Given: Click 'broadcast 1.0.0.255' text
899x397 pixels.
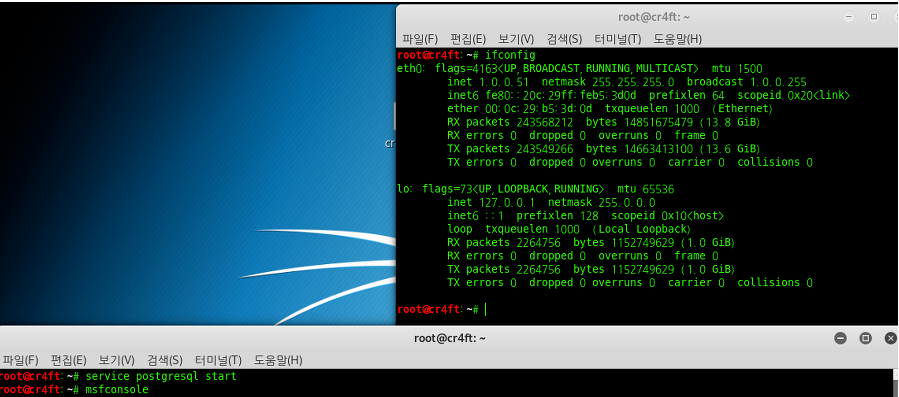Looking at the screenshot, I should coord(746,82).
